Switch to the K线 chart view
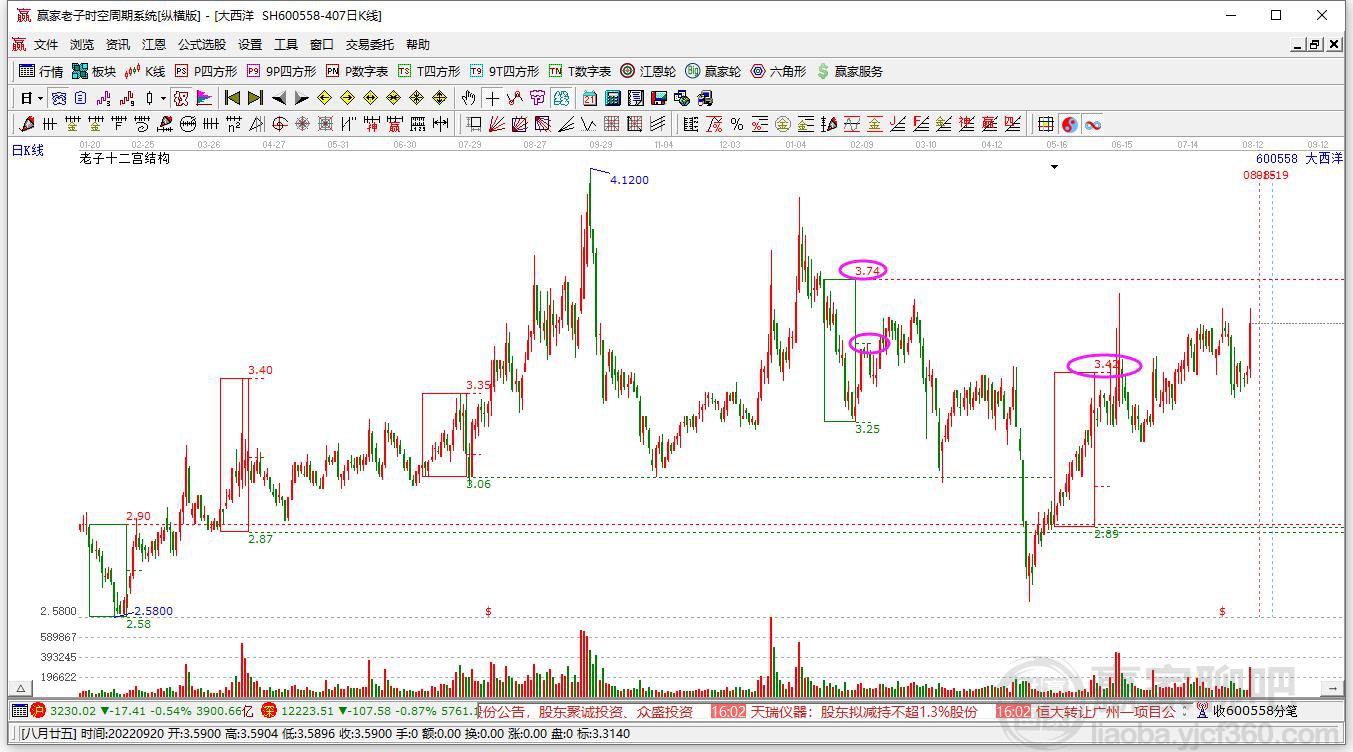Screen dimensions: 1353x752 (144, 71)
